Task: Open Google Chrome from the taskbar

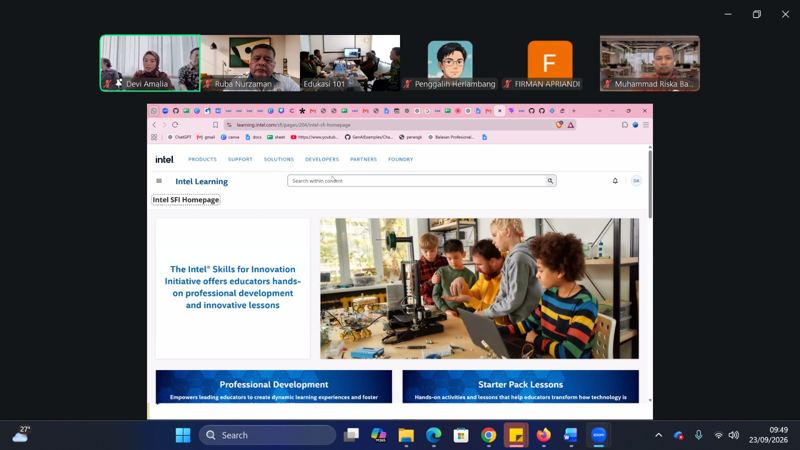Action: point(488,435)
